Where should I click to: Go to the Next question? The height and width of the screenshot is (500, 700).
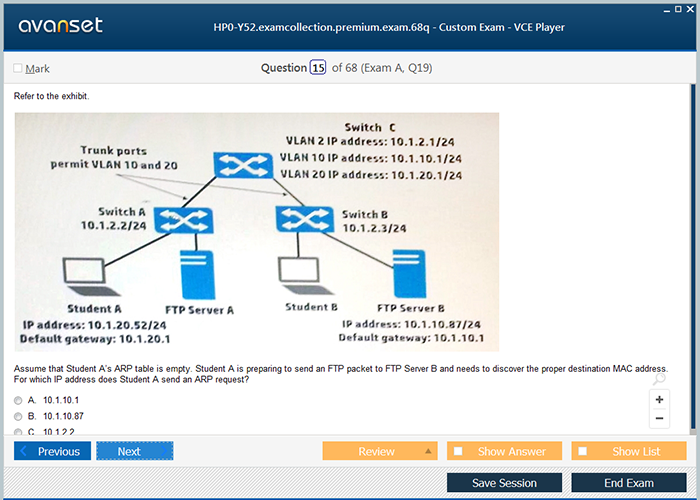(x=134, y=451)
